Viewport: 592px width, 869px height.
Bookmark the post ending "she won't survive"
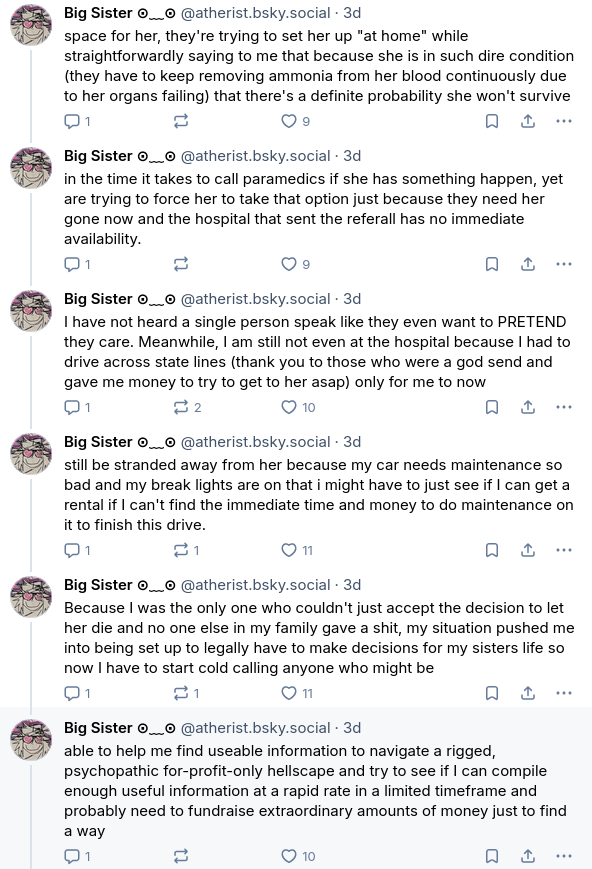click(x=492, y=121)
